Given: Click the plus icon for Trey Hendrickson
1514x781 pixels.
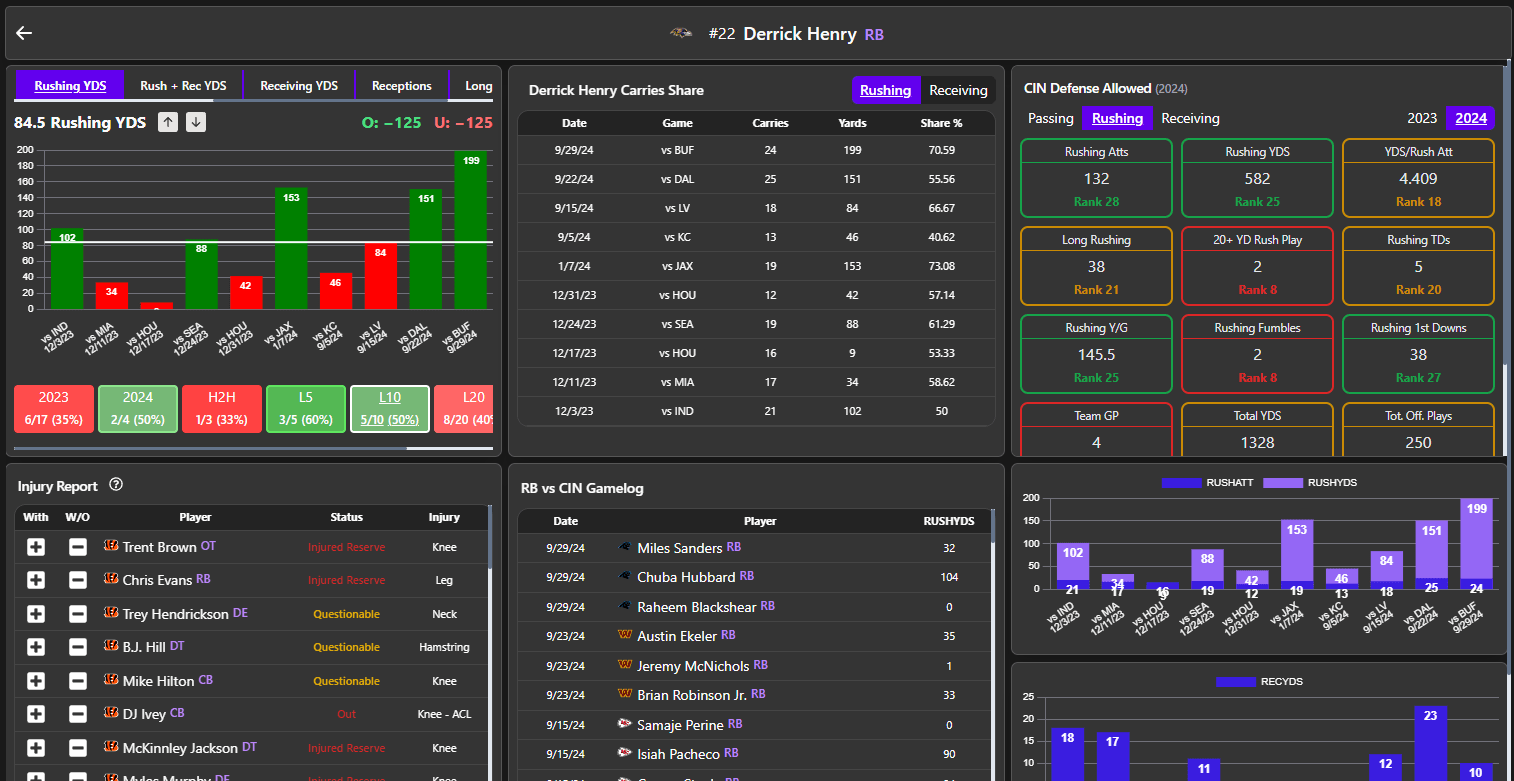Looking at the screenshot, I should pos(36,614).
